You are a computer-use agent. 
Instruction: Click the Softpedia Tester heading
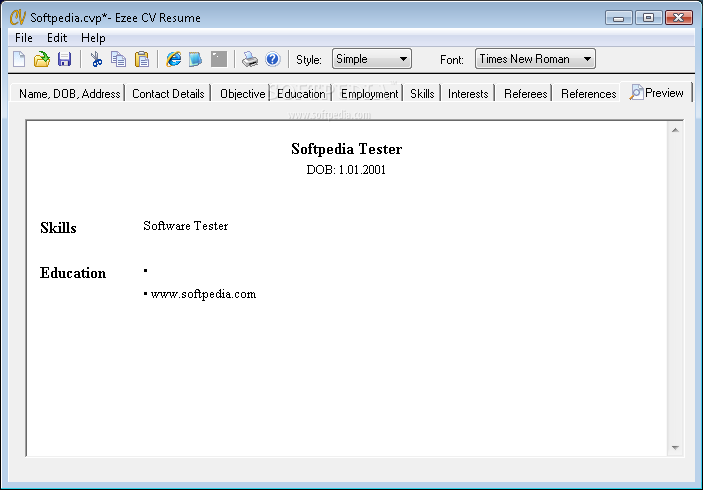(347, 149)
